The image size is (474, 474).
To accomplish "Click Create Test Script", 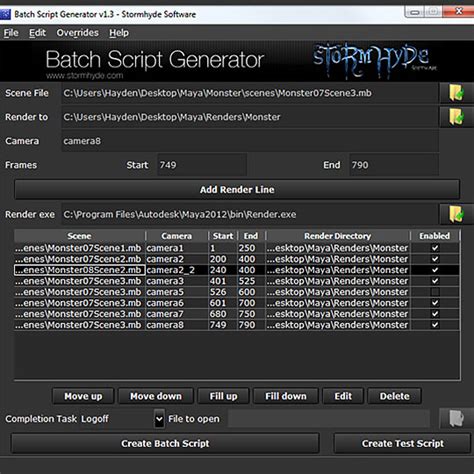I will (x=403, y=443).
